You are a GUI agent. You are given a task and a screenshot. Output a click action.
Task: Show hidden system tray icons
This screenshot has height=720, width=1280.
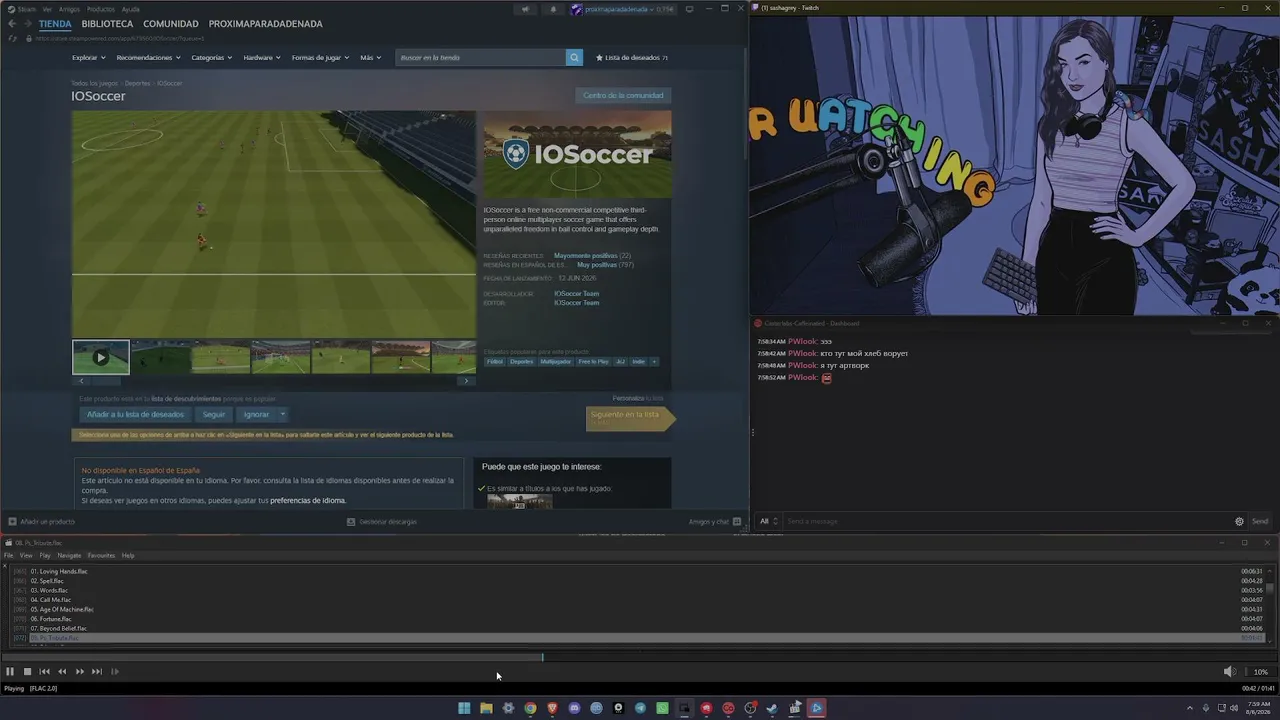(1189, 708)
